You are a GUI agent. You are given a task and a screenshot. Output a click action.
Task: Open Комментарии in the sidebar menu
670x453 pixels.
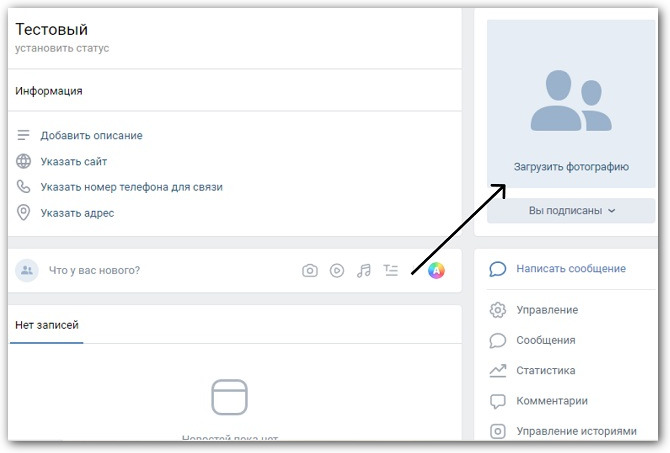[551, 401]
